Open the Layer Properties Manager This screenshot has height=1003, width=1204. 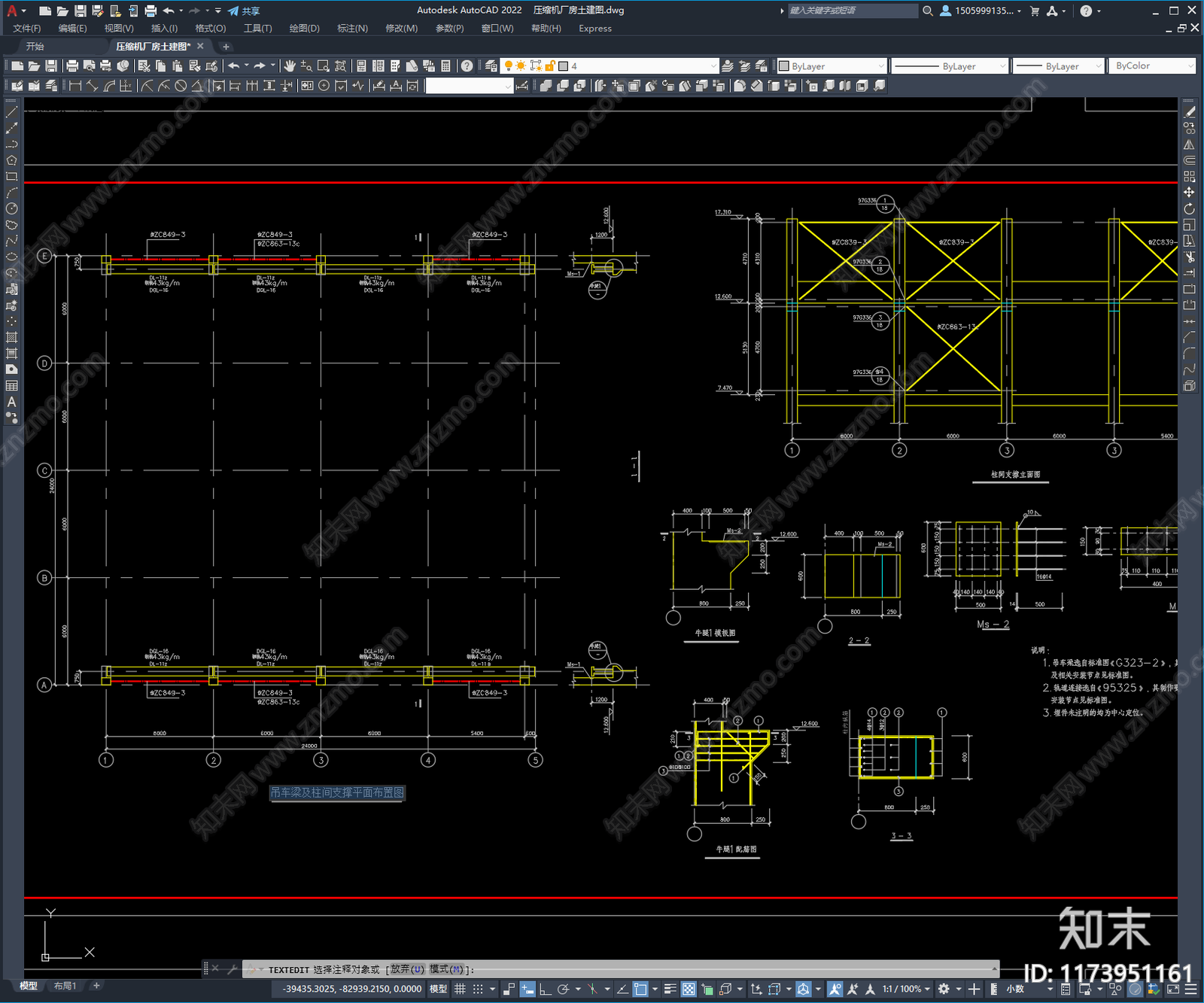coord(491,66)
